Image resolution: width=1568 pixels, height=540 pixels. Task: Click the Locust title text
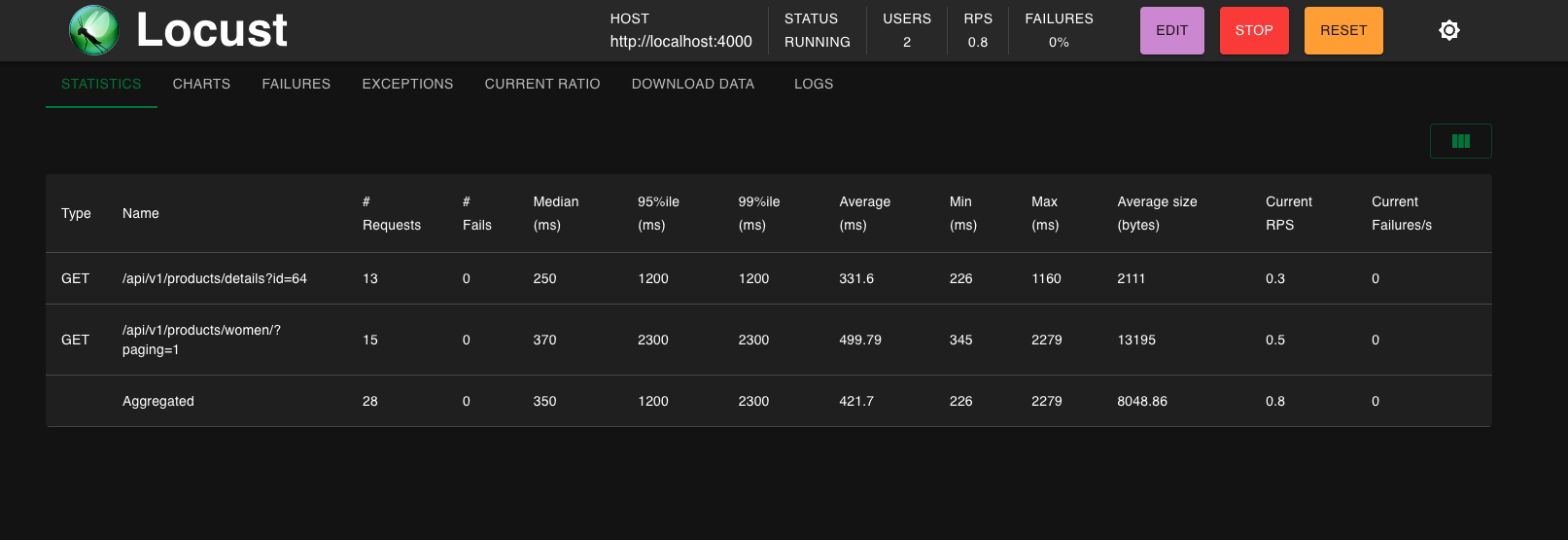(212, 30)
